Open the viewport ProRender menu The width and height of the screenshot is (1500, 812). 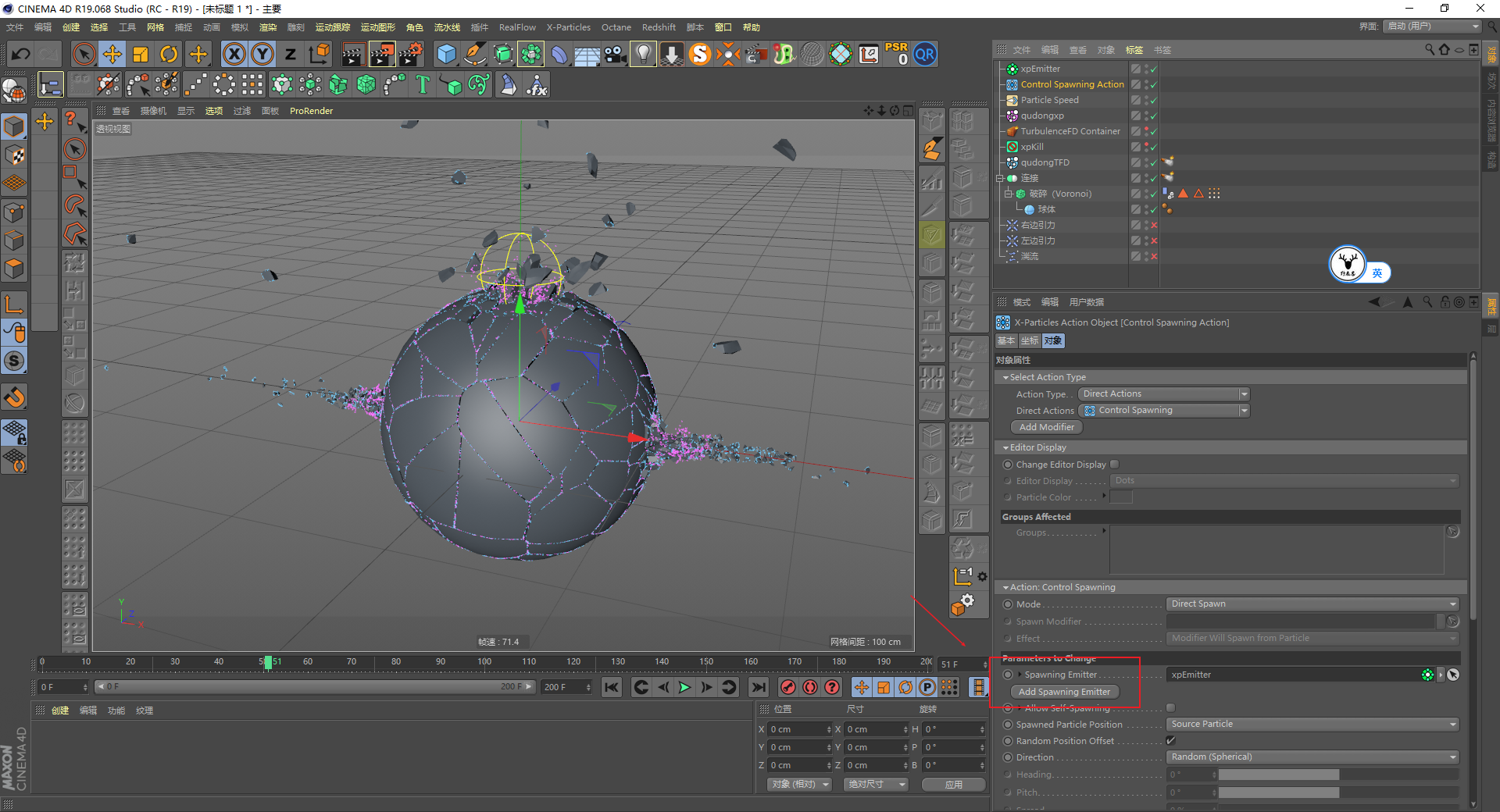[311, 111]
